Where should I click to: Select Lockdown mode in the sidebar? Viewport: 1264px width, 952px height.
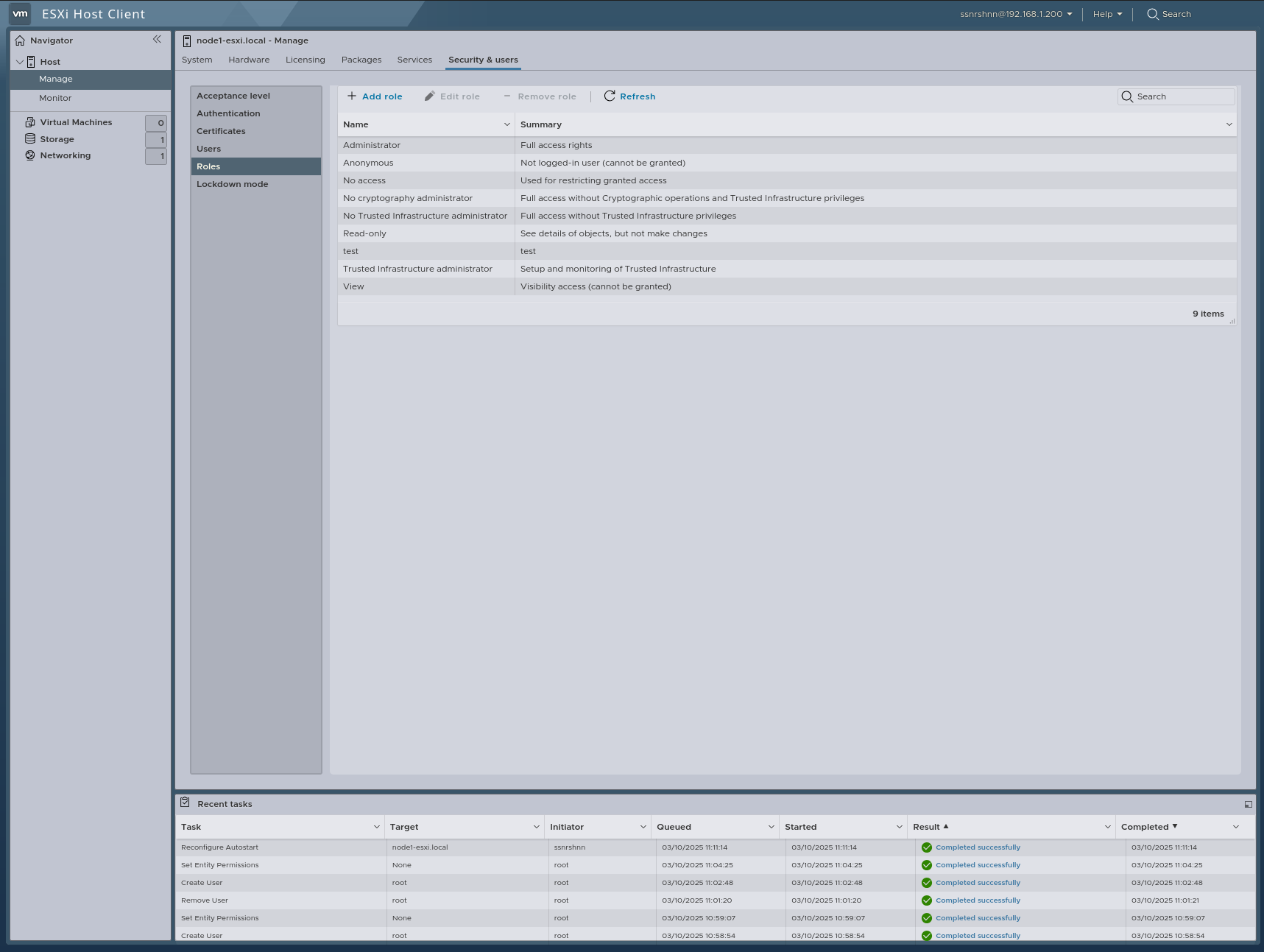[232, 183]
